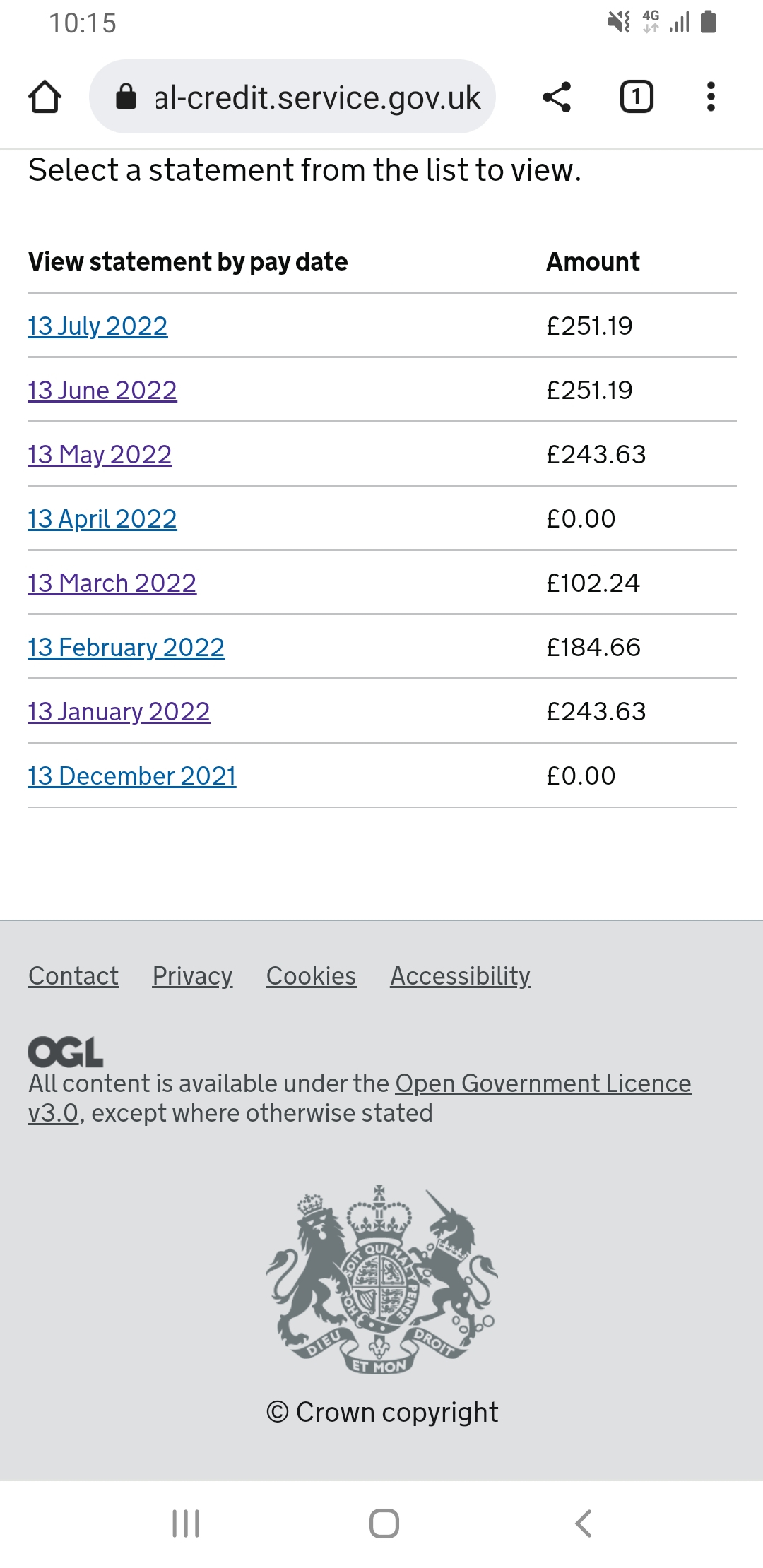
Task: Go to the Cookies footer link
Action: pyautogui.click(x=311, y=976)
